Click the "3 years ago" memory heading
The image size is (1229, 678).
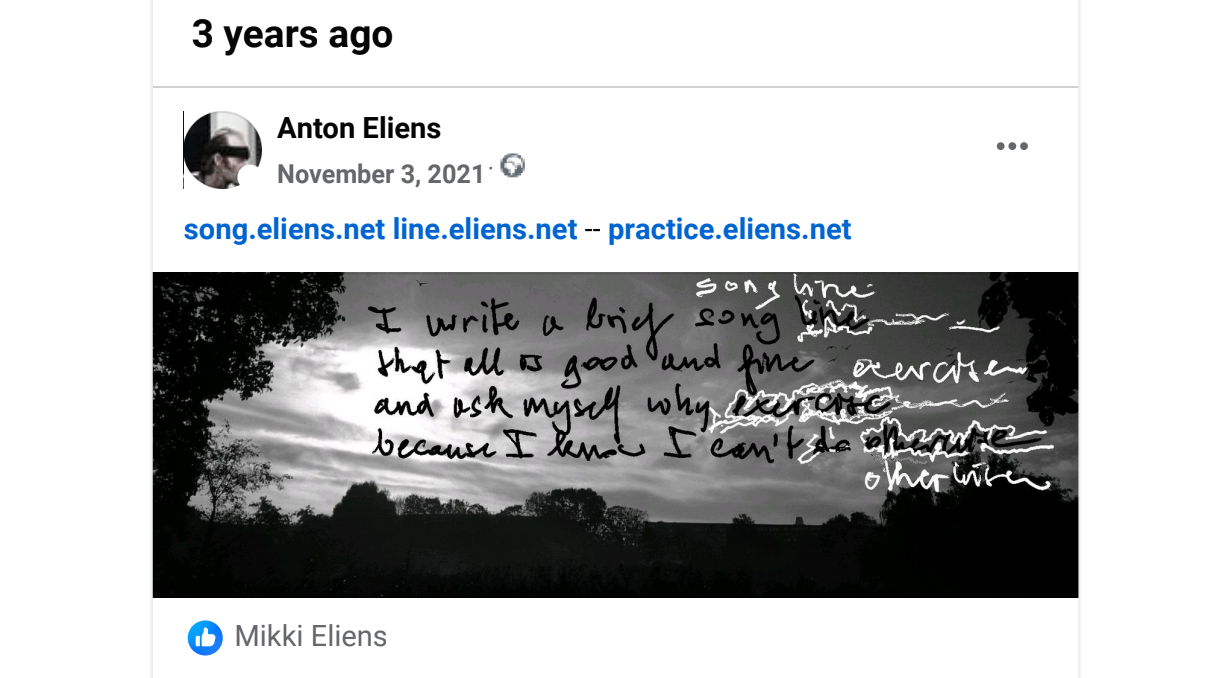click(x=292, y=34)
